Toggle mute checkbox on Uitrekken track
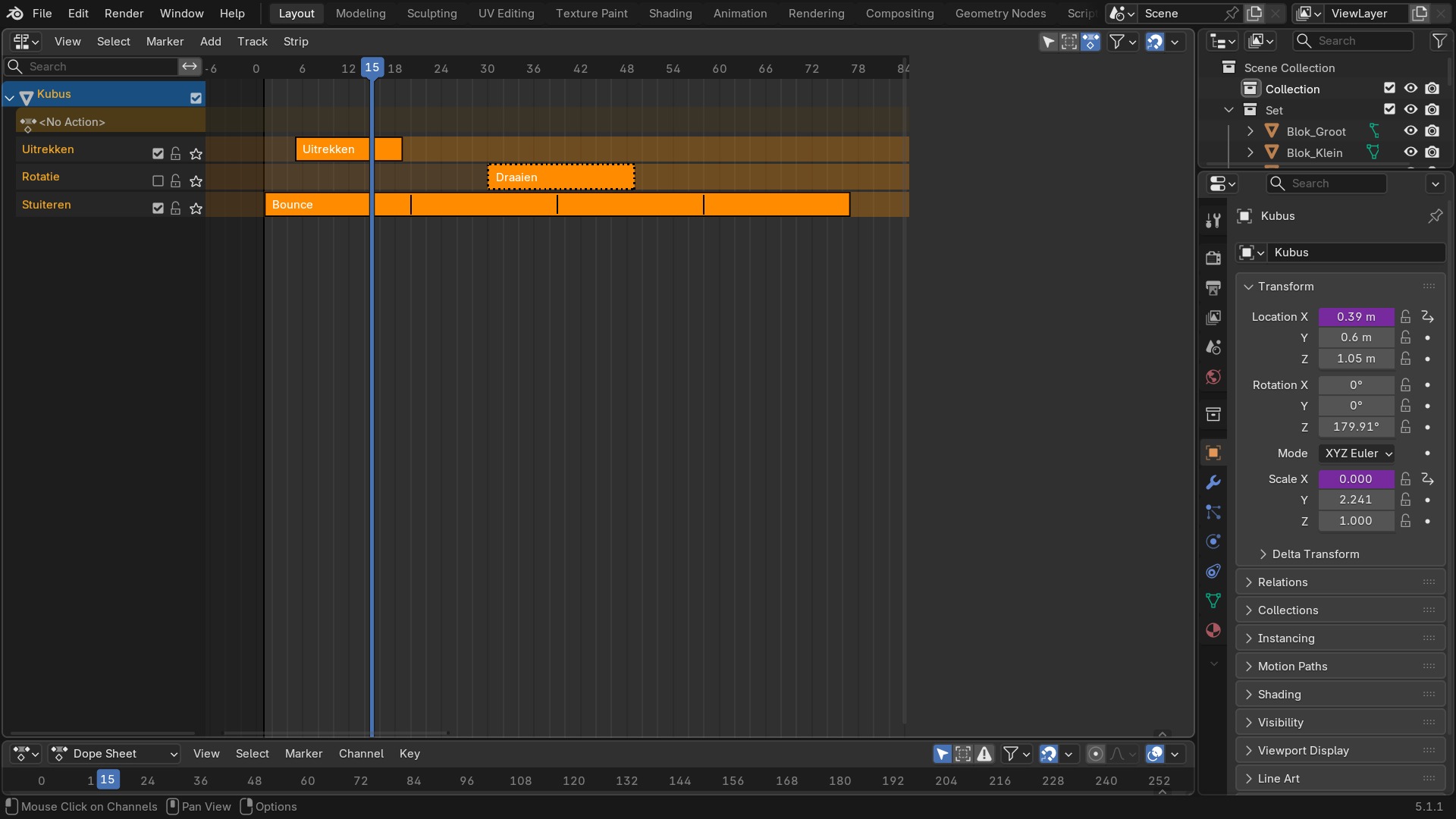The image size is (1456, 819). [x=158, y=153]
